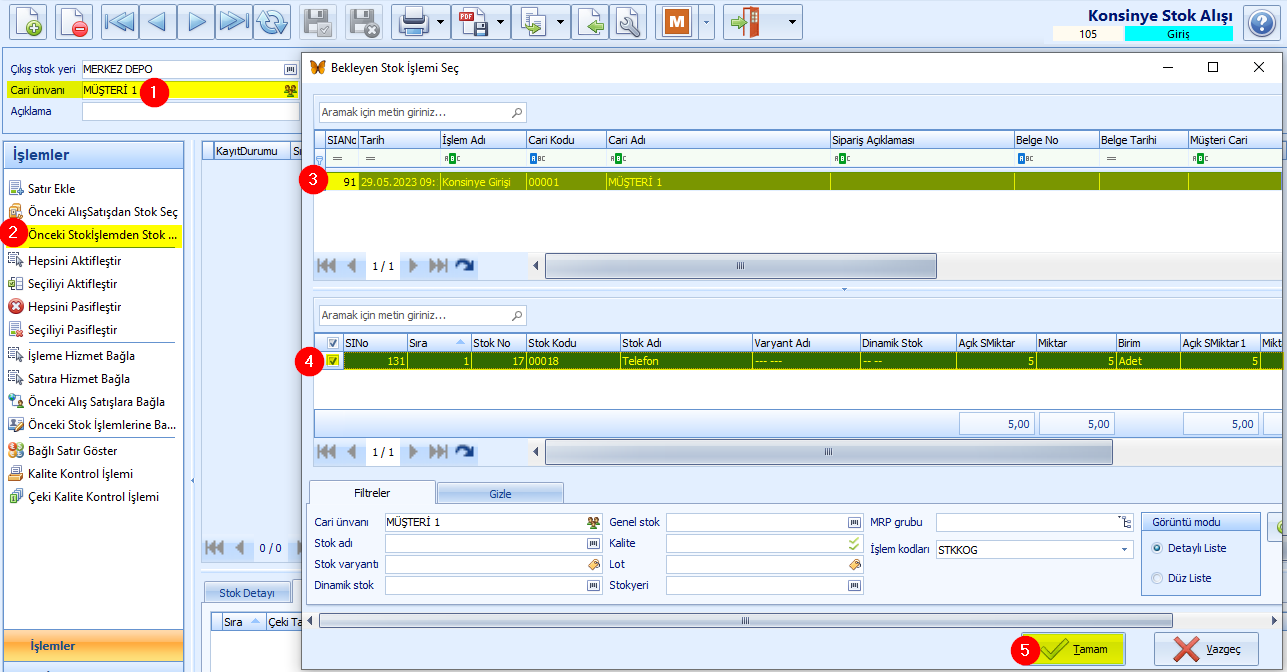Go to the first record navigation arrow

[x=121, y=22]
